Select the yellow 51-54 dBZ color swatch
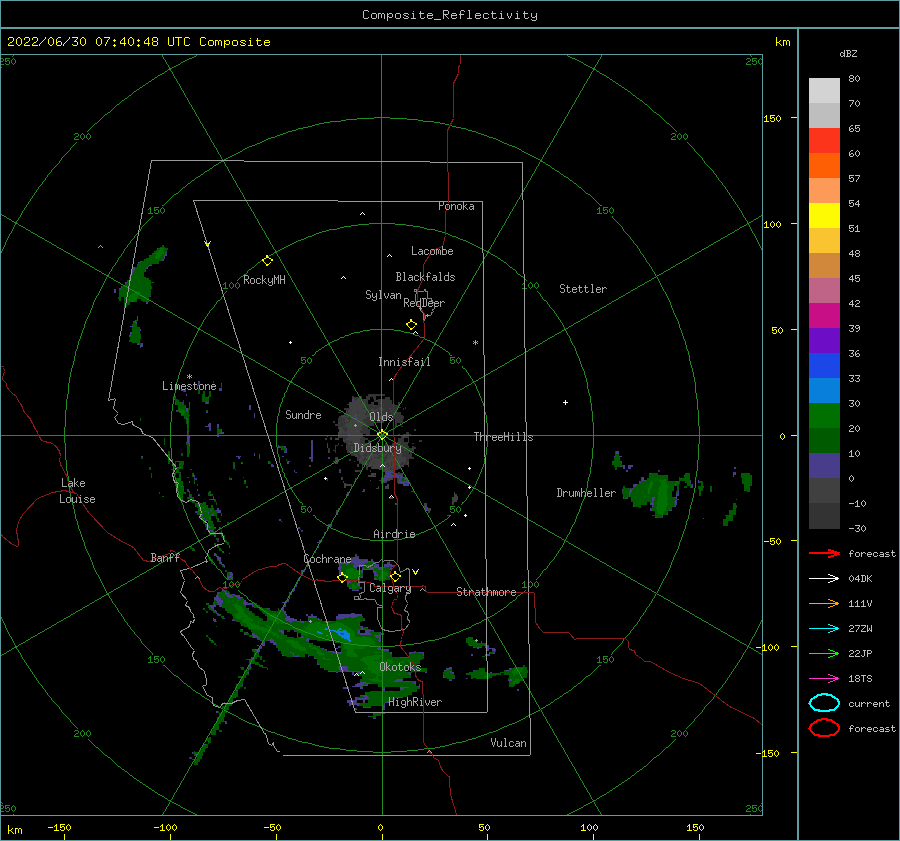 [824, 216]
